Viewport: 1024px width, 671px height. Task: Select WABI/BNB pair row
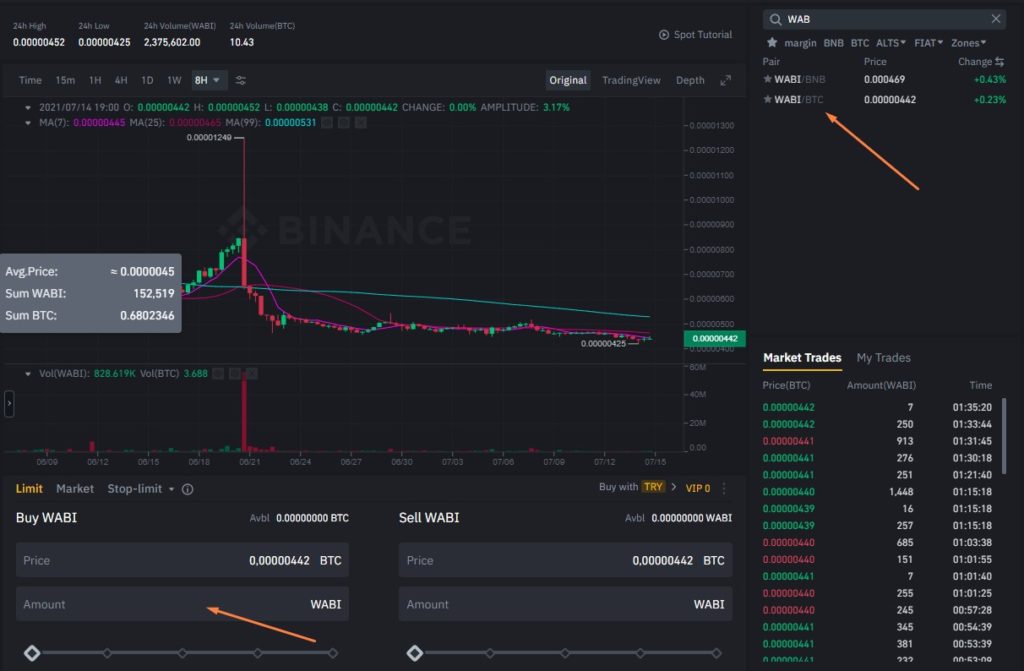884,79
